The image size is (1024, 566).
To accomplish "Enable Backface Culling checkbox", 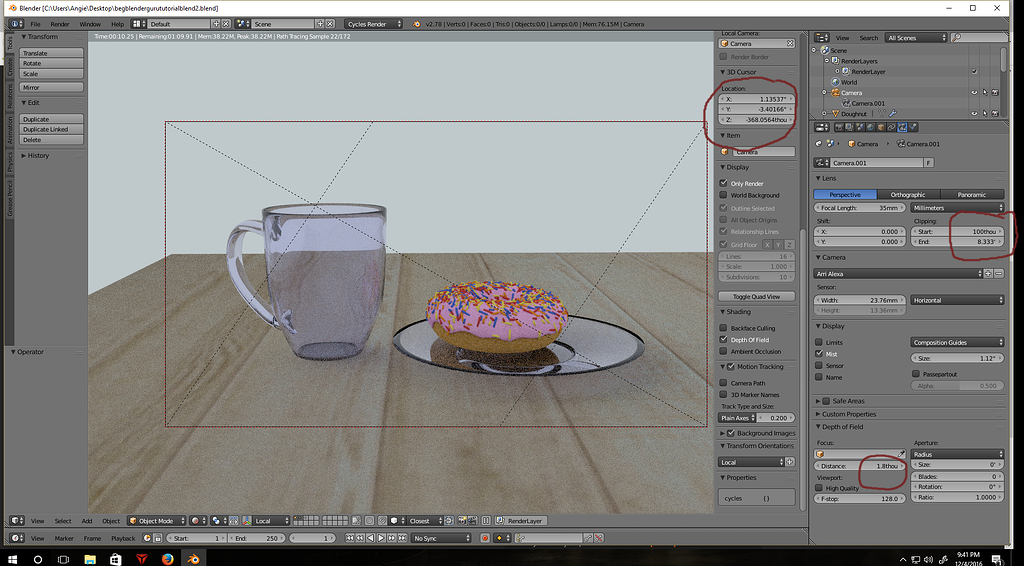I will (x=724, y=328).
